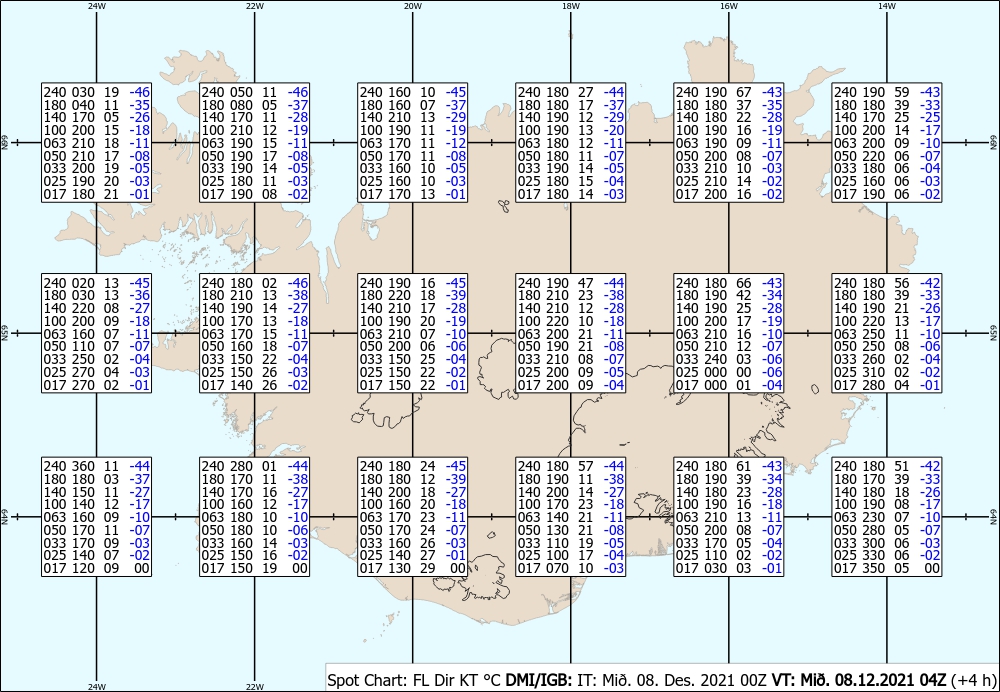Click "Spot Chart: FL Dir KT °C" caption
The height and width of the screenshot is (692, 1000).
[415, 680]
